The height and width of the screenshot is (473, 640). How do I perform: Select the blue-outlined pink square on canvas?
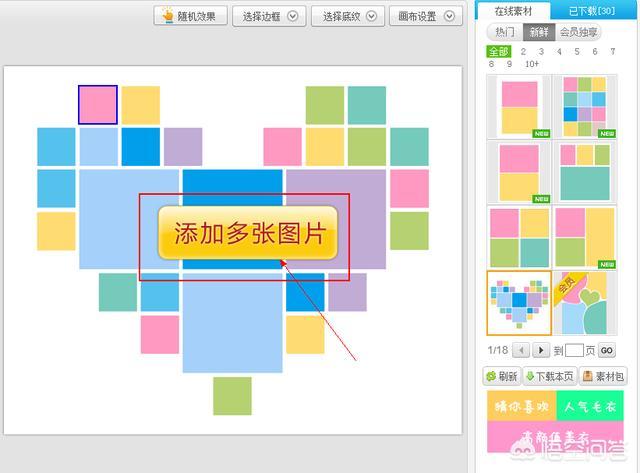[98, 105]
